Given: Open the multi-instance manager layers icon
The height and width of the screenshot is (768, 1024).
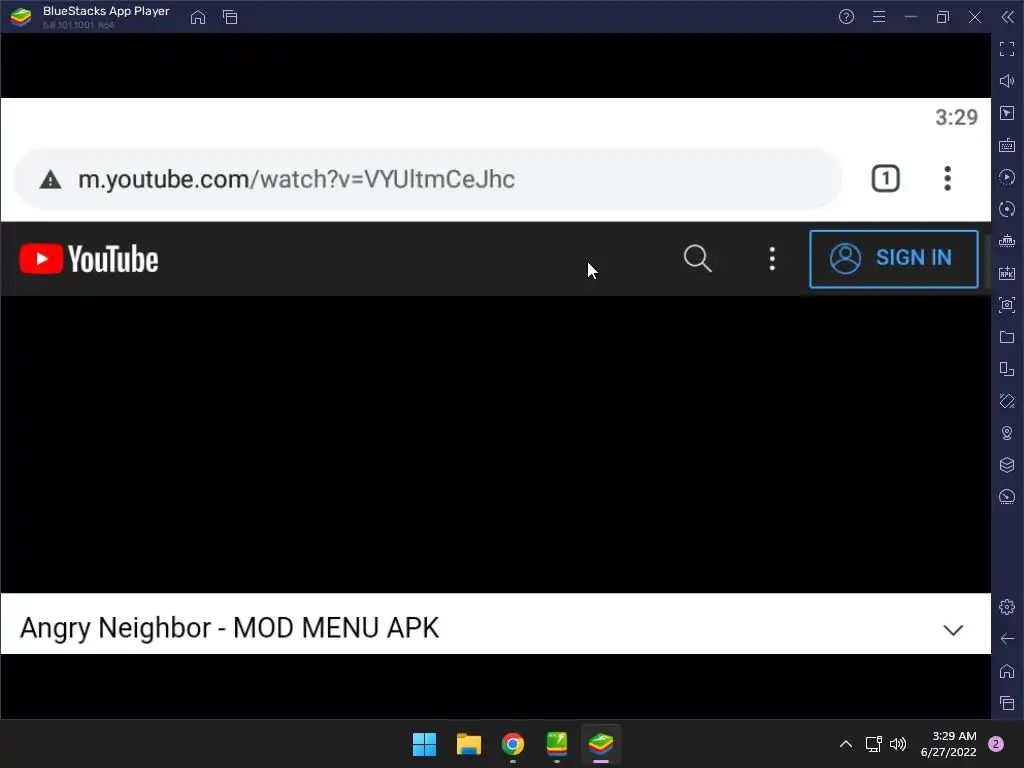Looking at the screenshot, I should click(x=1007, y=465).
